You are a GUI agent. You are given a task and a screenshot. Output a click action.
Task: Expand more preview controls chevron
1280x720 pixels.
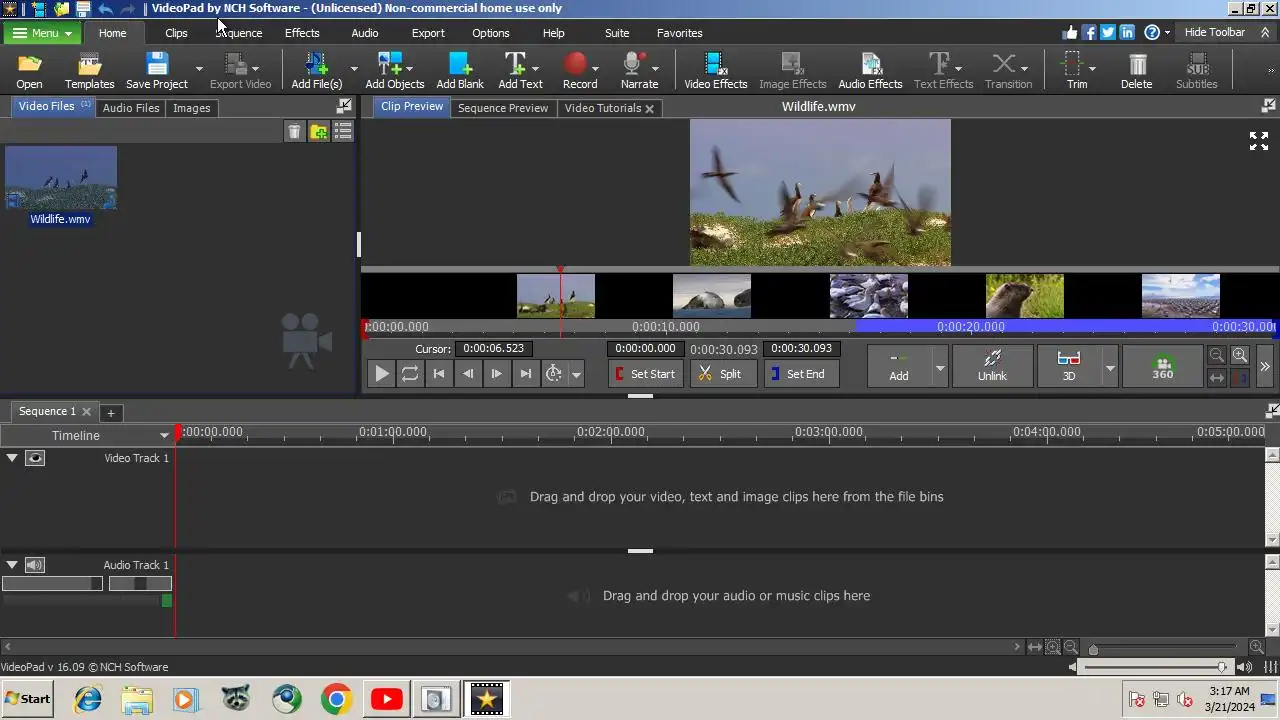1265,367
